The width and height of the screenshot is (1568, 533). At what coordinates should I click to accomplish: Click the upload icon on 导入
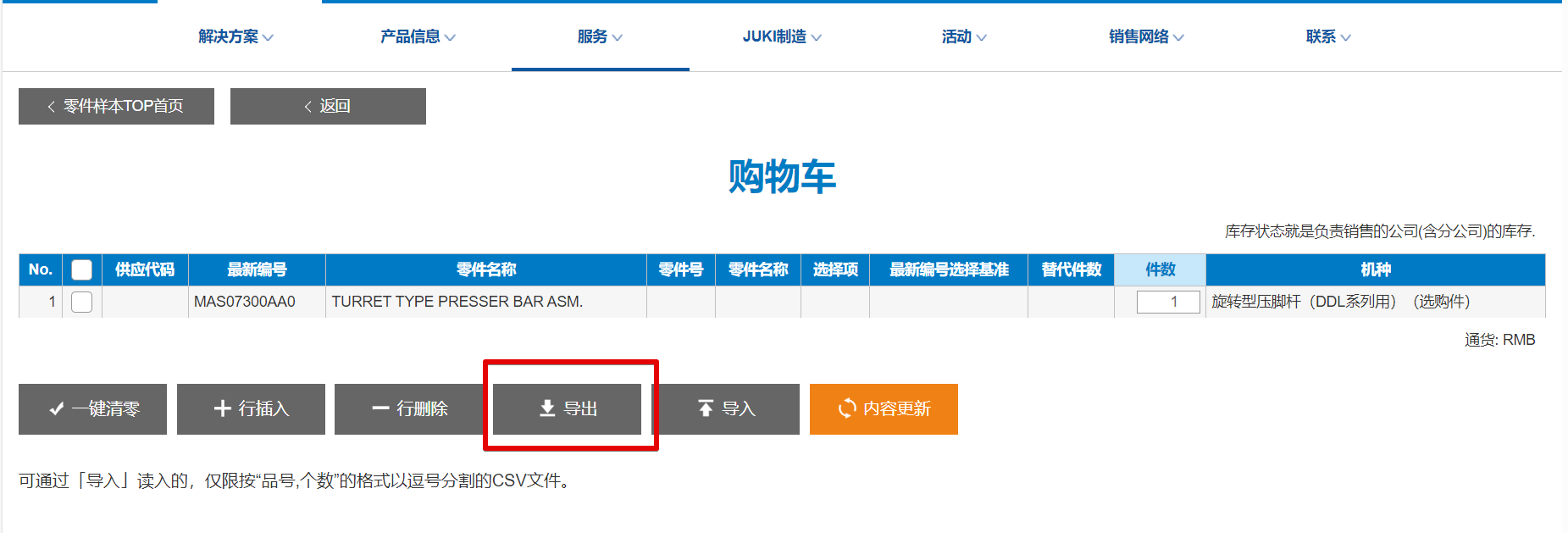(706, 408)
